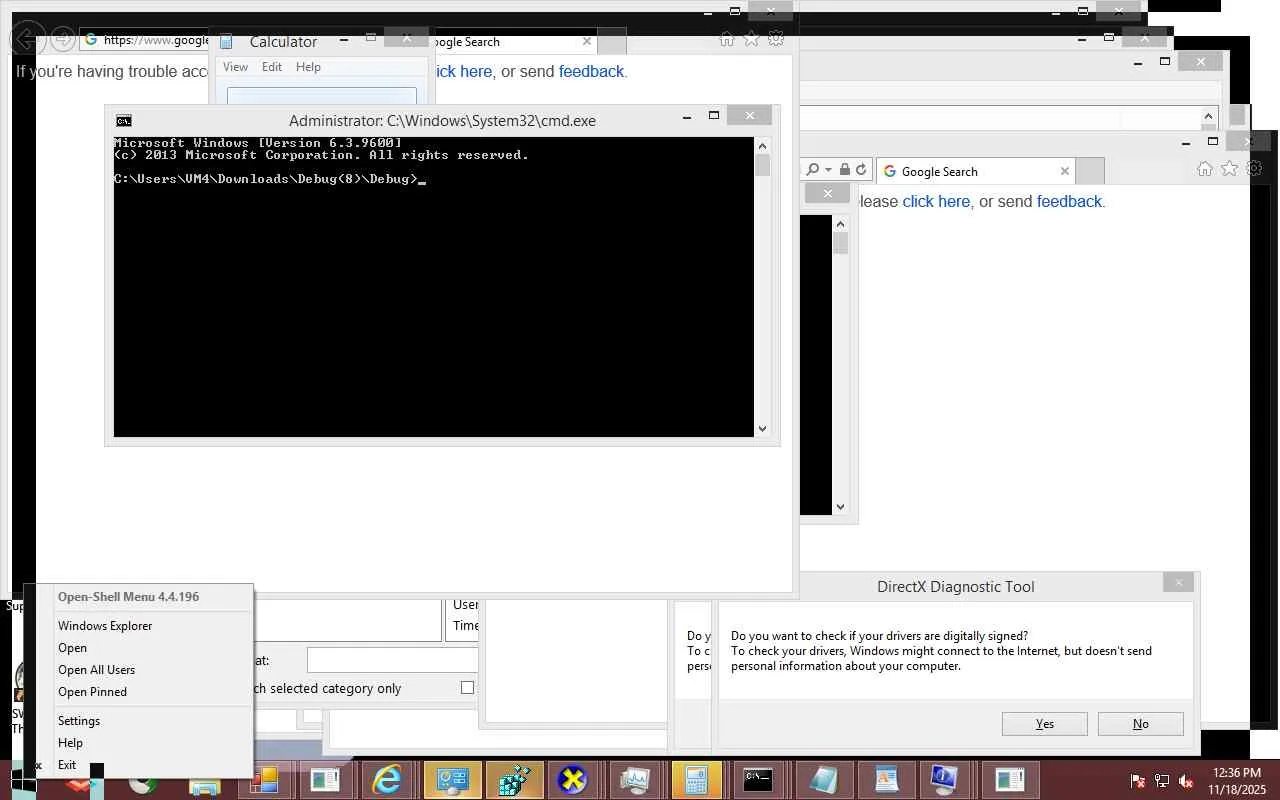Open a new tab in the left browser window
Viewport: 1280px width, 800px height.
tap(612, 41)
